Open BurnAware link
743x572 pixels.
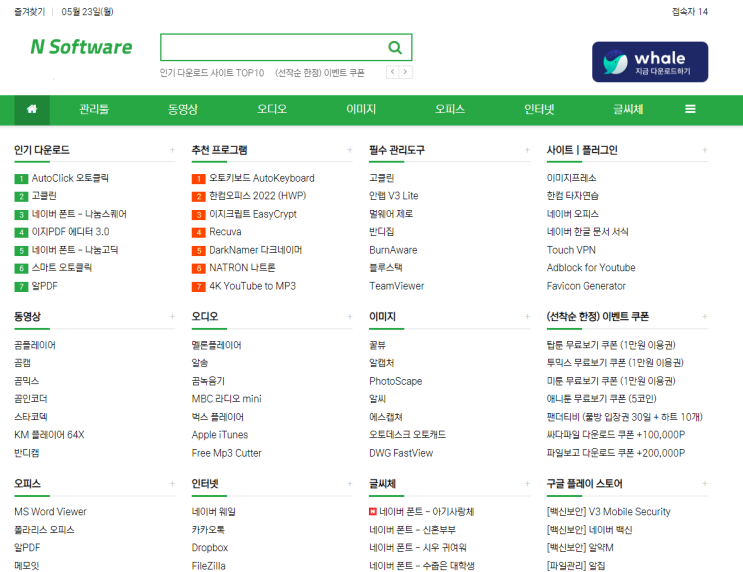pyautogui.click(x=393, y=250)
